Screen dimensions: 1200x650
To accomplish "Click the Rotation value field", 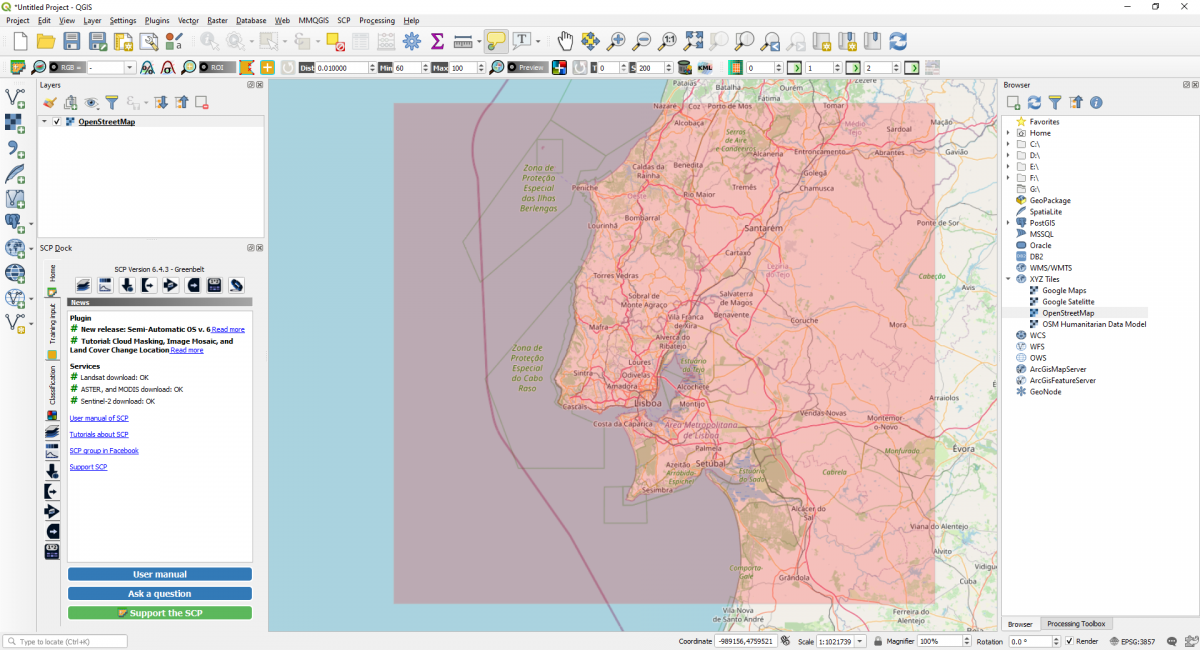I will pos(1029,641).
